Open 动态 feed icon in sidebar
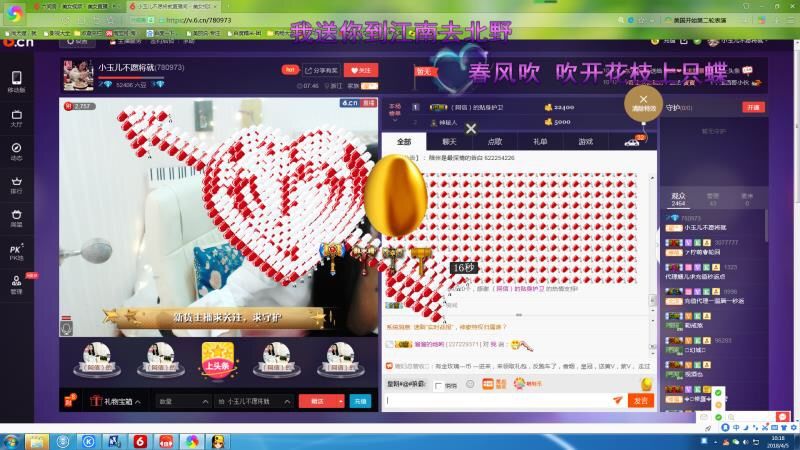The height and width of the screenshot is (450, 800). [16, 150]
